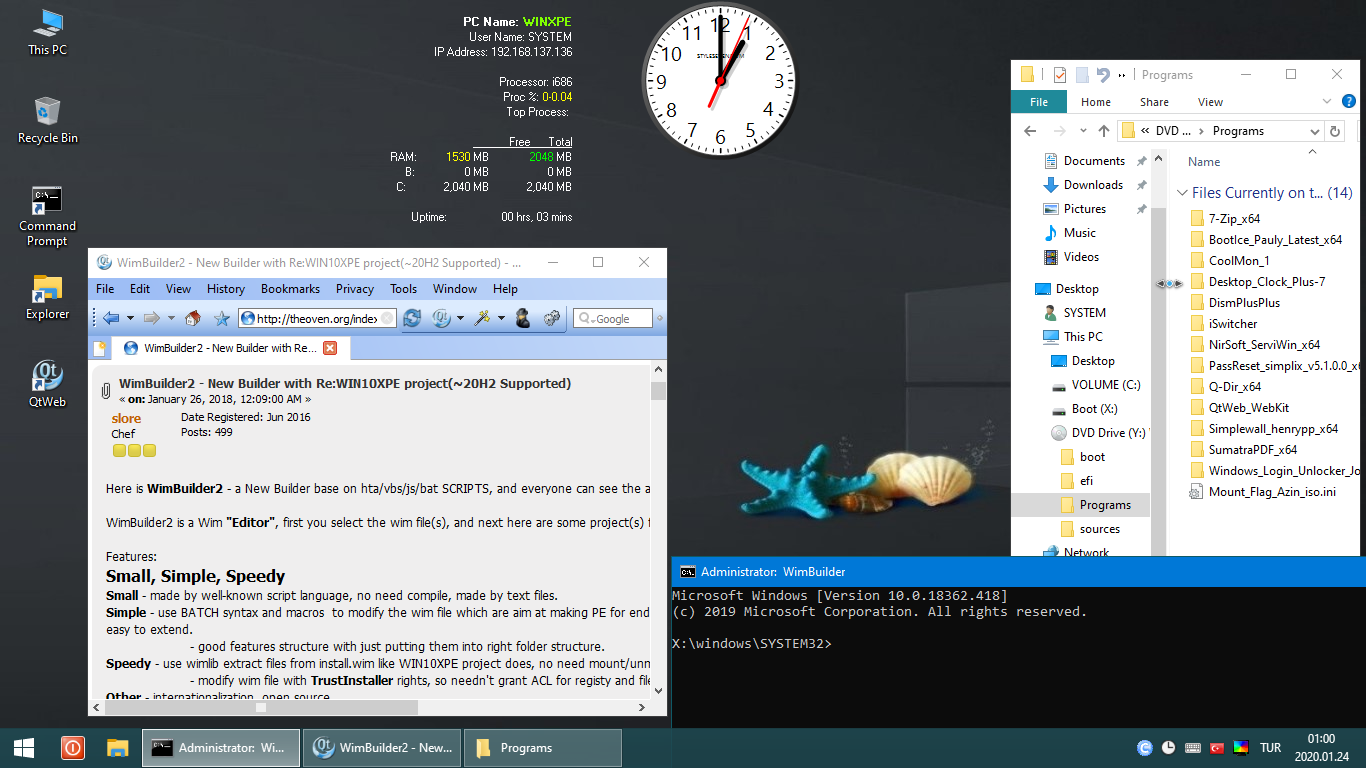Close the WimBuilder2 browser tab
Image resolution: width=1366 pixels, height=768 pixels.
pos(330,348)
